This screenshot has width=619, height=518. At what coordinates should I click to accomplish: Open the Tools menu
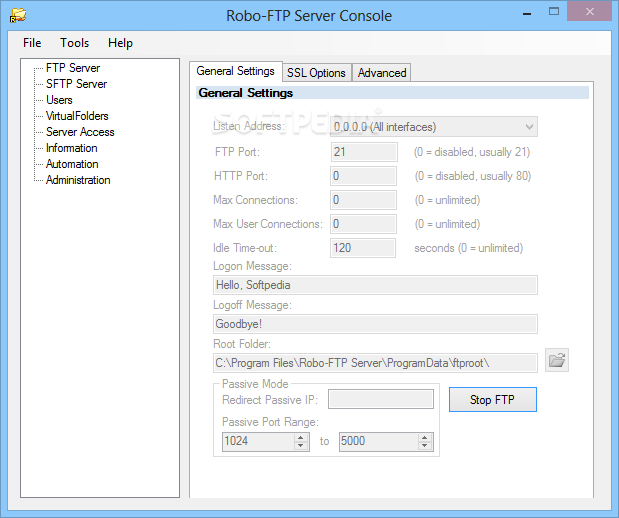(74, 43)
